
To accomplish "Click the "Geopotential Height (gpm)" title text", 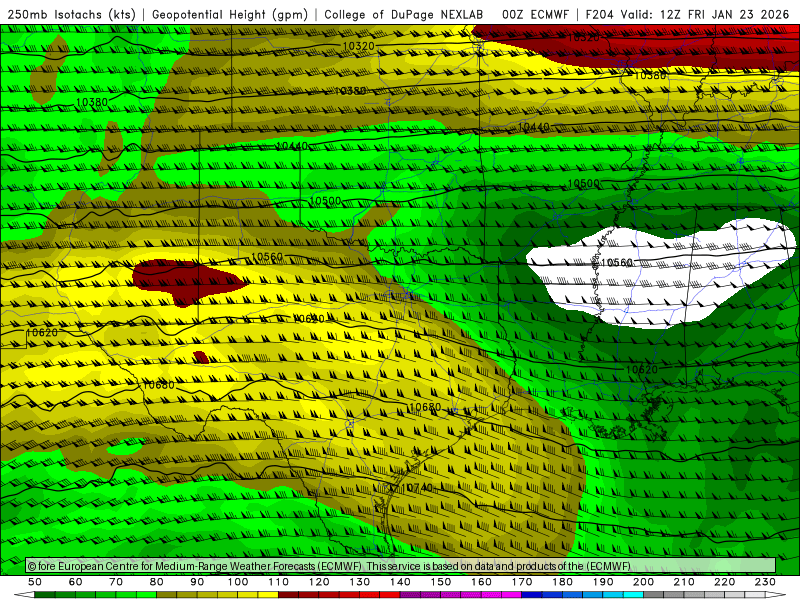I will tap(230, 14).
